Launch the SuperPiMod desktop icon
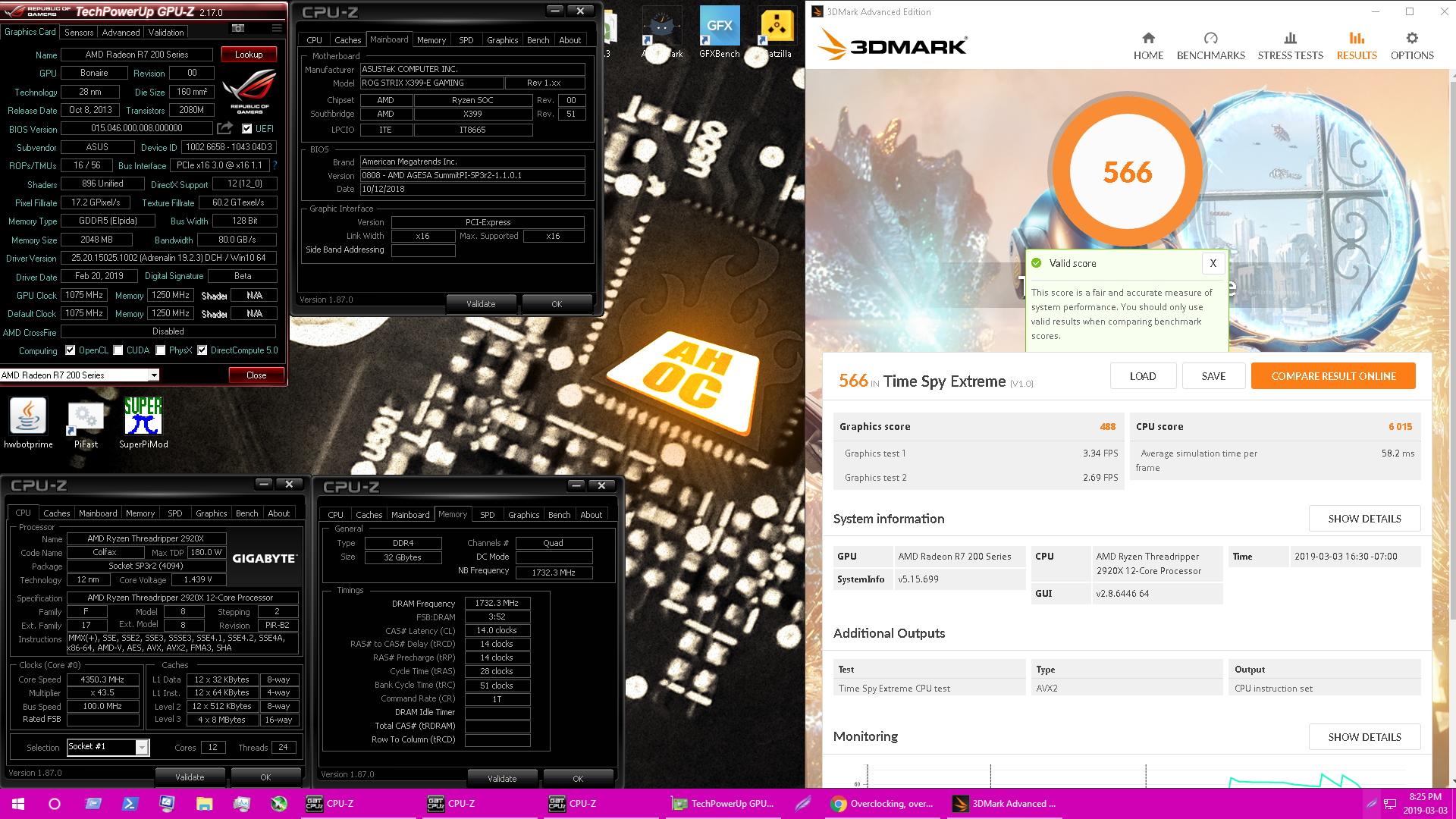The image size is (1456, 819). [x=143, y=424]
